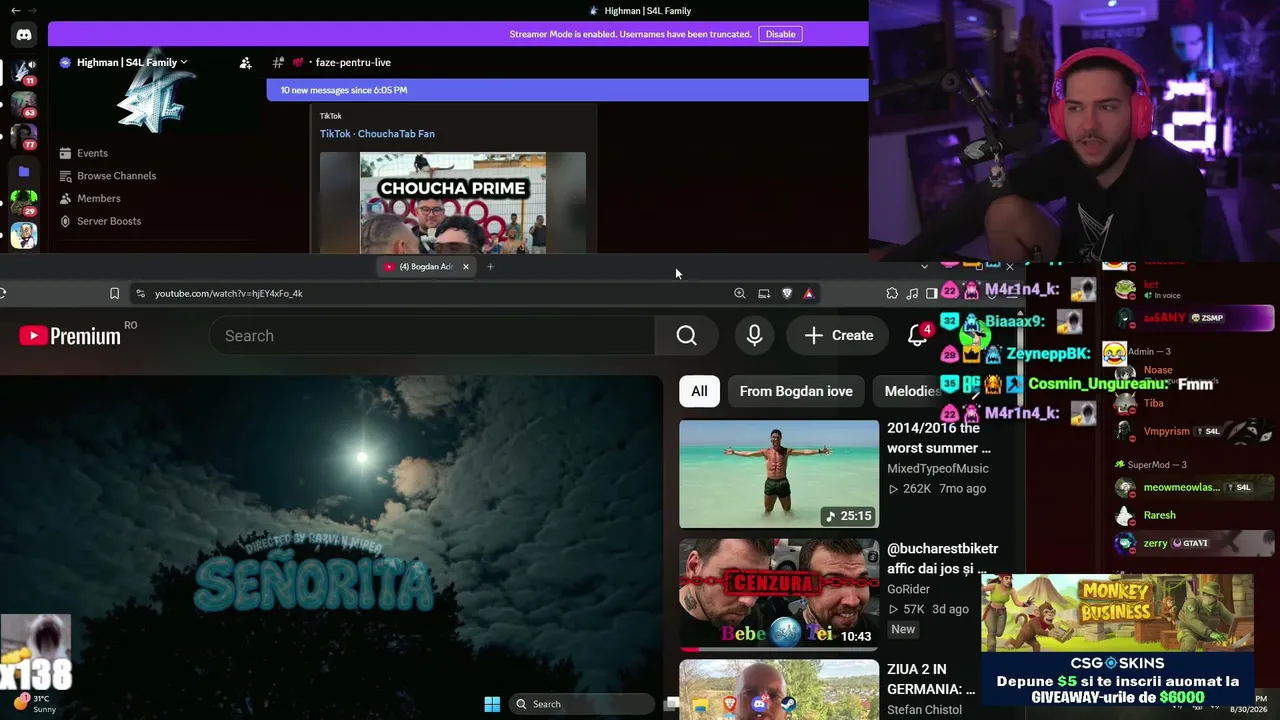
Task: Click the media control music note icon
Action: click(912, 293)
